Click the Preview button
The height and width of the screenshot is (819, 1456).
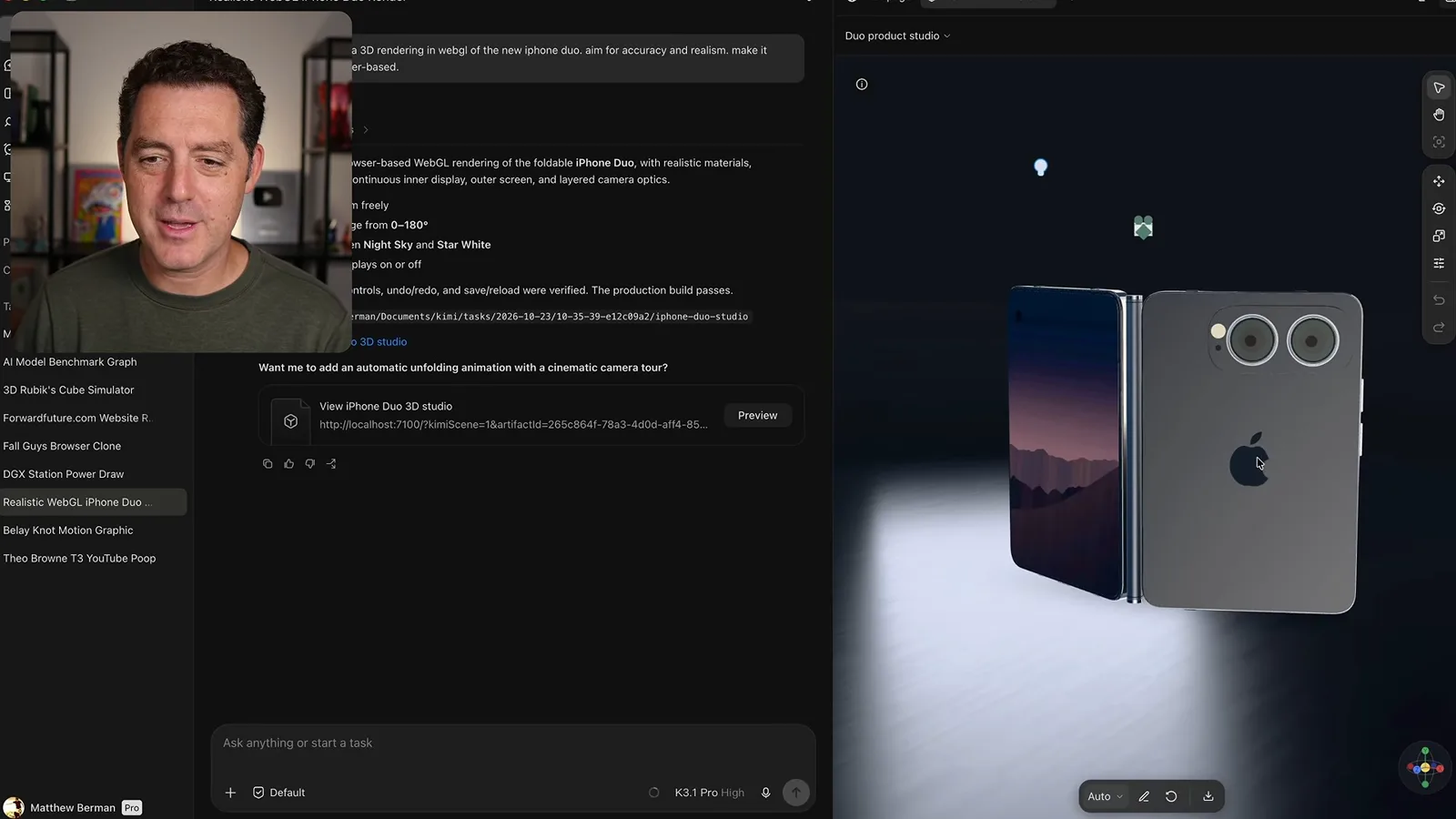[x=757, y=415]
